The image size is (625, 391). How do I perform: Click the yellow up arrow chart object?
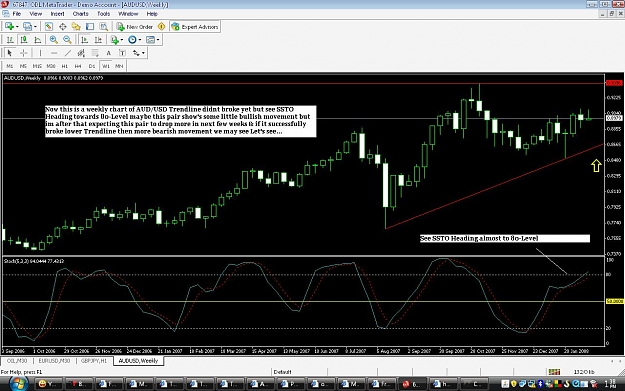(596, 165)
